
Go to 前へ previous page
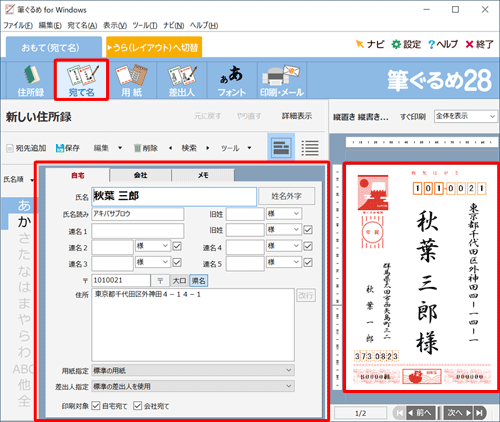coord(420,413)
